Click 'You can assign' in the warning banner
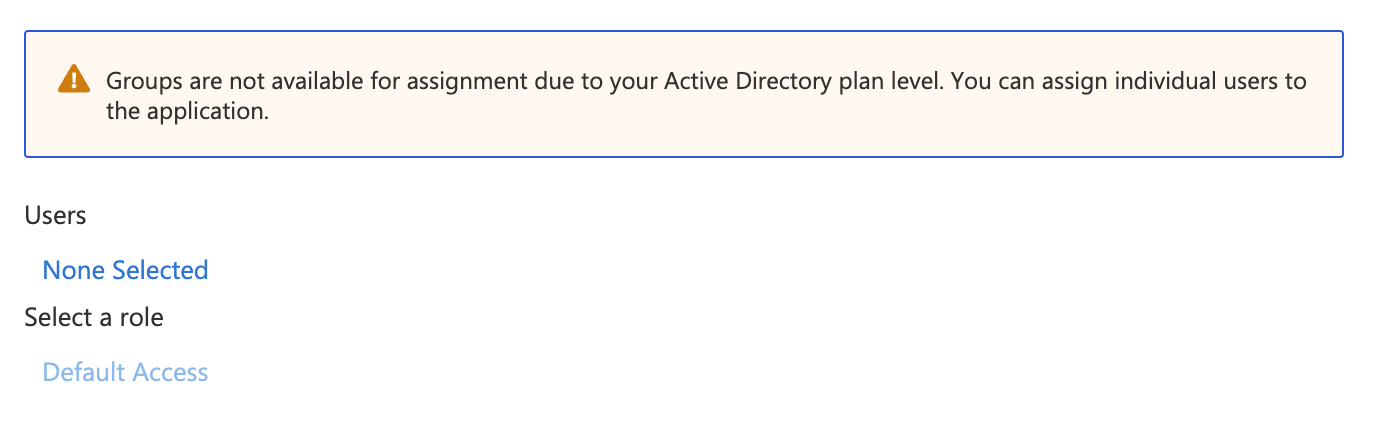Viewport: 1394px width, 434px height. (1020, 81)
